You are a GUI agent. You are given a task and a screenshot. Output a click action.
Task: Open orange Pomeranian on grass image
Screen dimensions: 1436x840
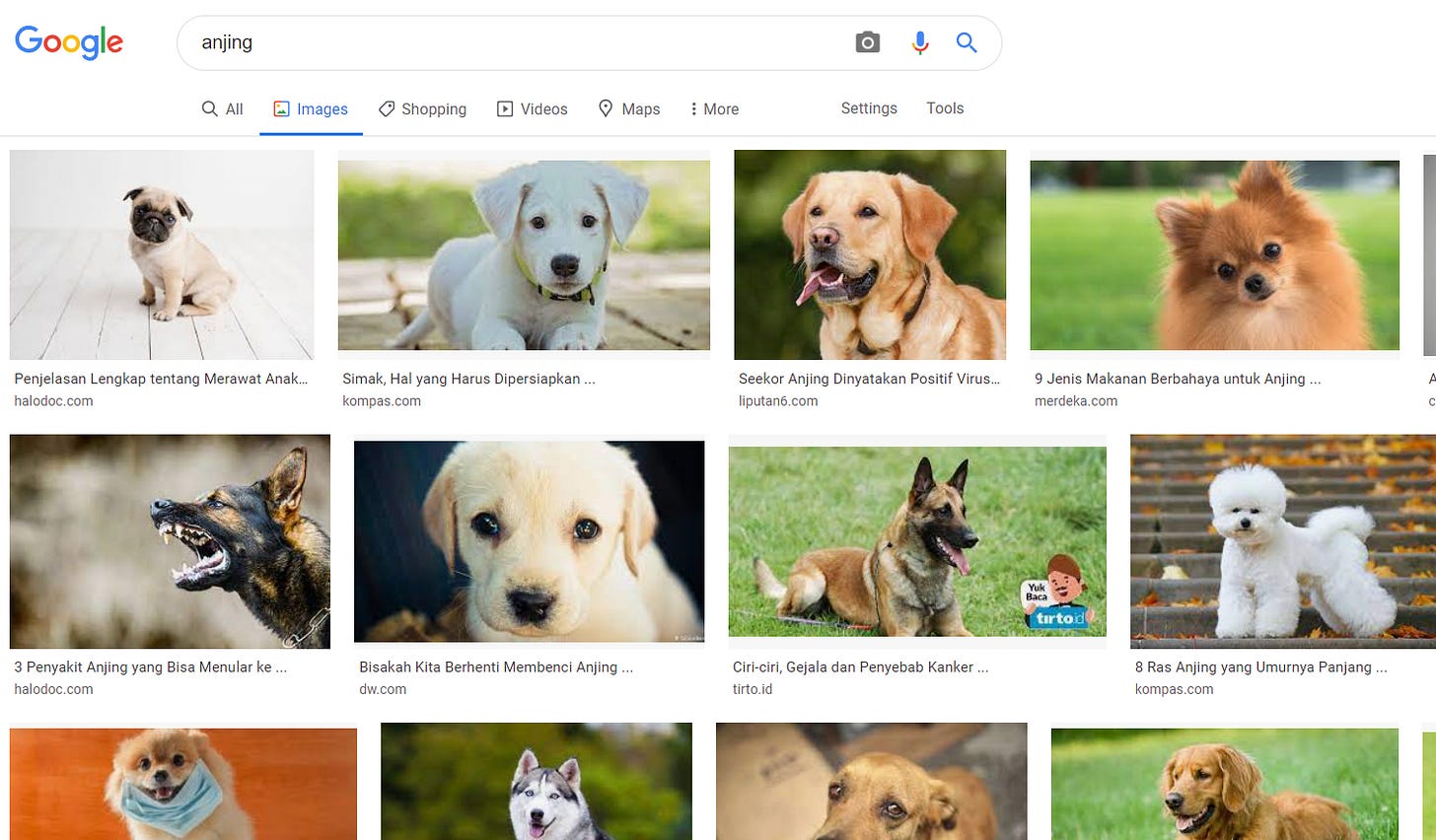point(1214,255)
